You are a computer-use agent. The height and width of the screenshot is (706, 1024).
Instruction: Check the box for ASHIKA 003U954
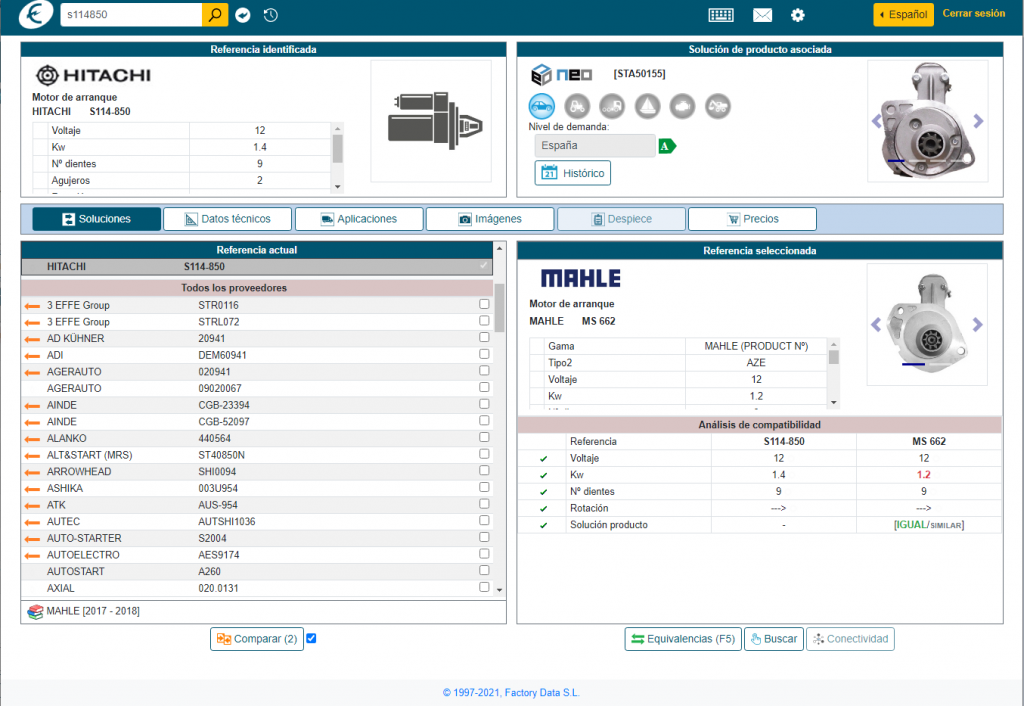[484, 487]
